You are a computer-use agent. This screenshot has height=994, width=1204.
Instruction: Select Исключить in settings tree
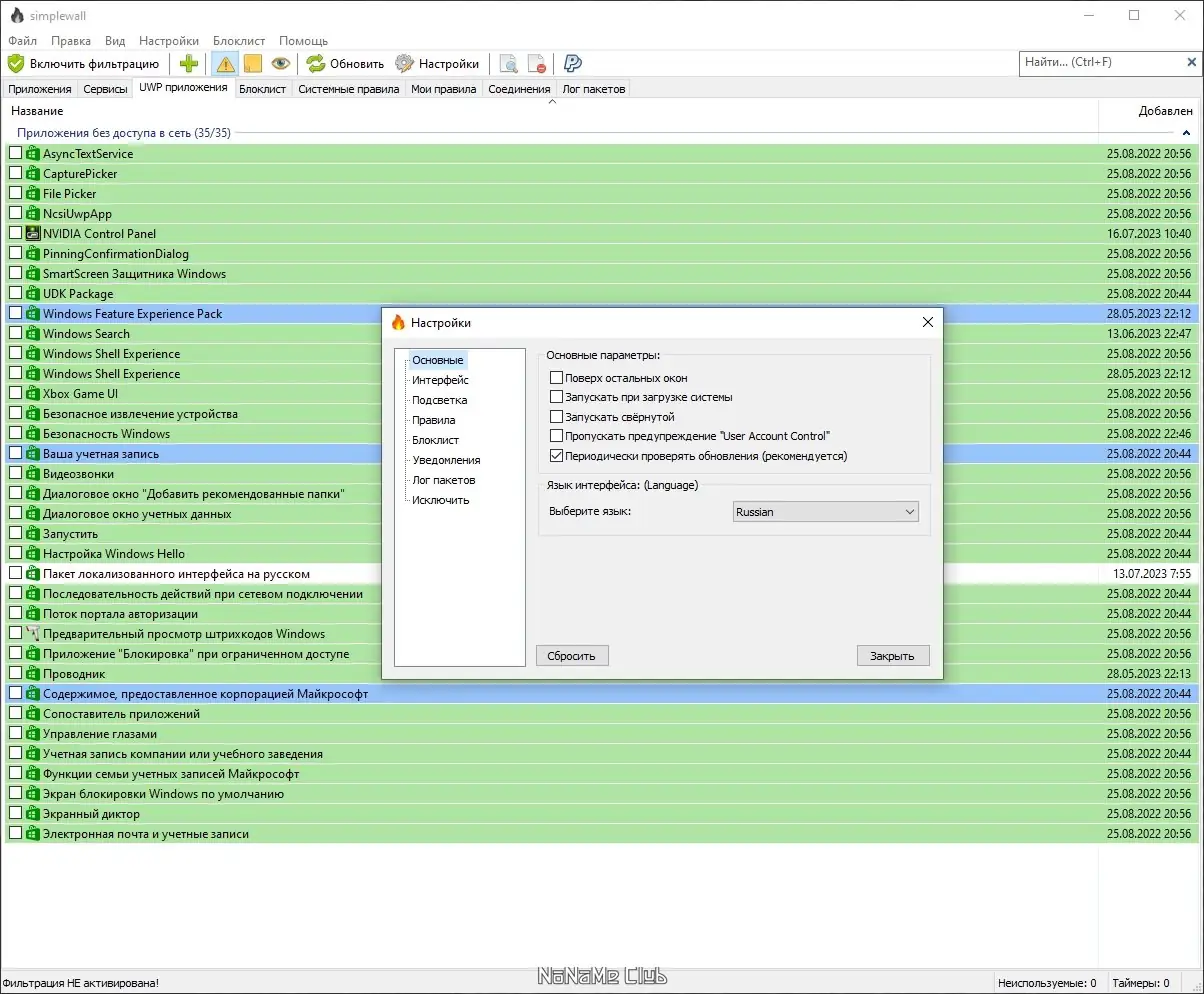(440, 500)
